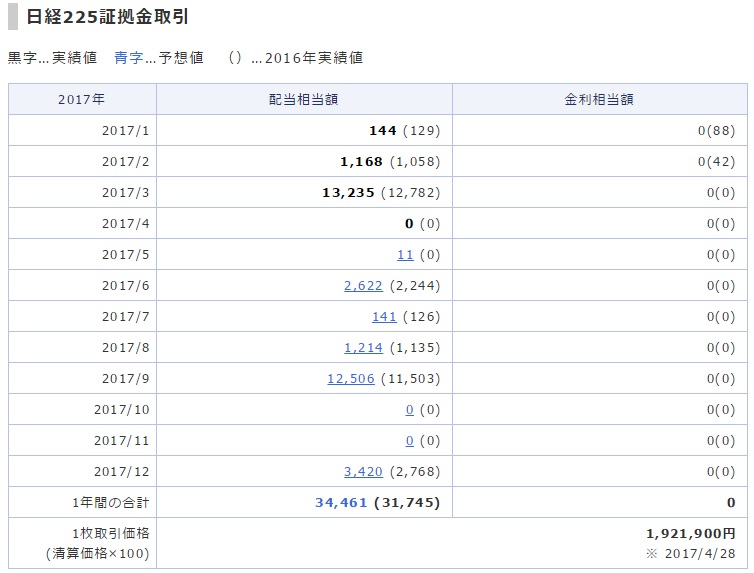The image size is (754, 573).
Task: Click the (清算価格×100) label
Action: click(98, 554)
